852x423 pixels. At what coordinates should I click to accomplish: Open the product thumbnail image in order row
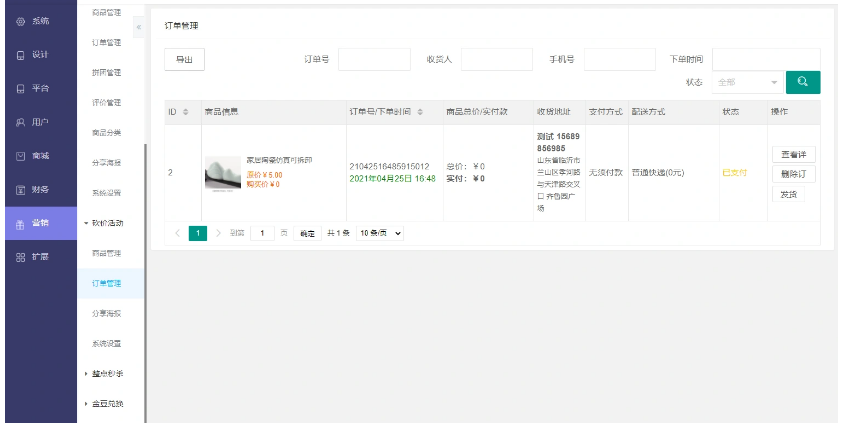point(223,173)
